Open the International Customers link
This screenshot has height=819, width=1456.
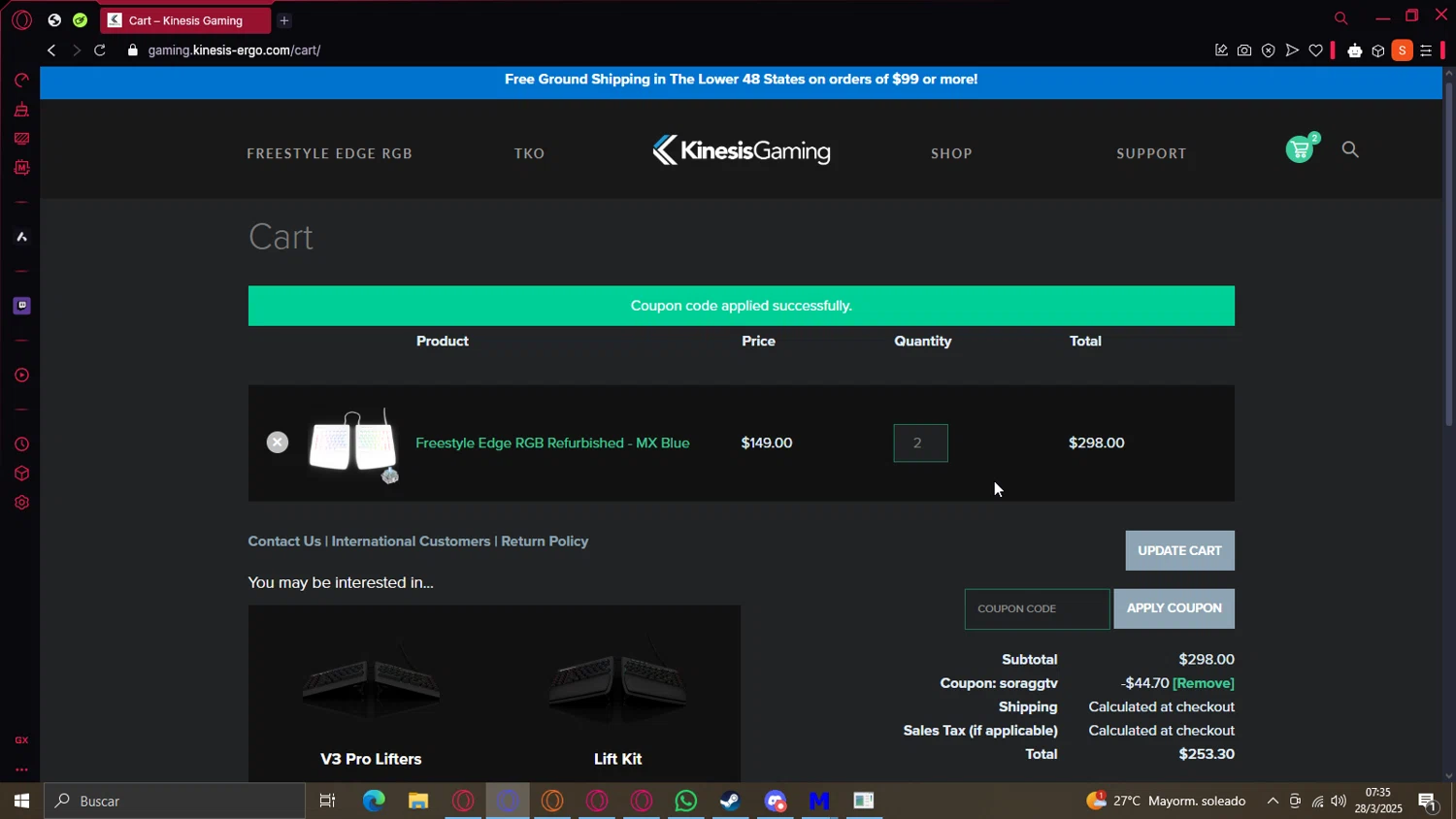[x=411, y=541]
